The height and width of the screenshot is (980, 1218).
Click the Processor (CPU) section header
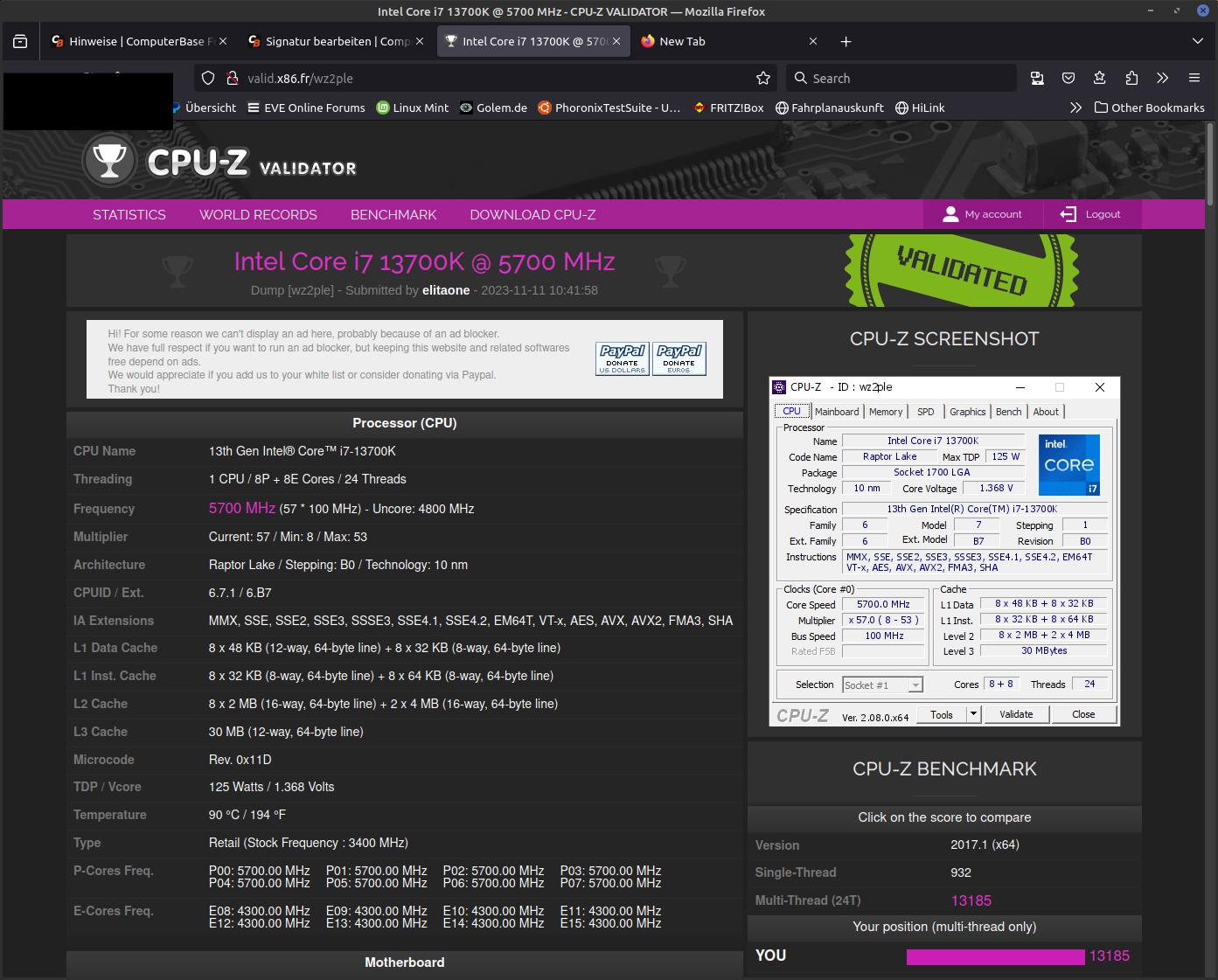coord(404,423)
